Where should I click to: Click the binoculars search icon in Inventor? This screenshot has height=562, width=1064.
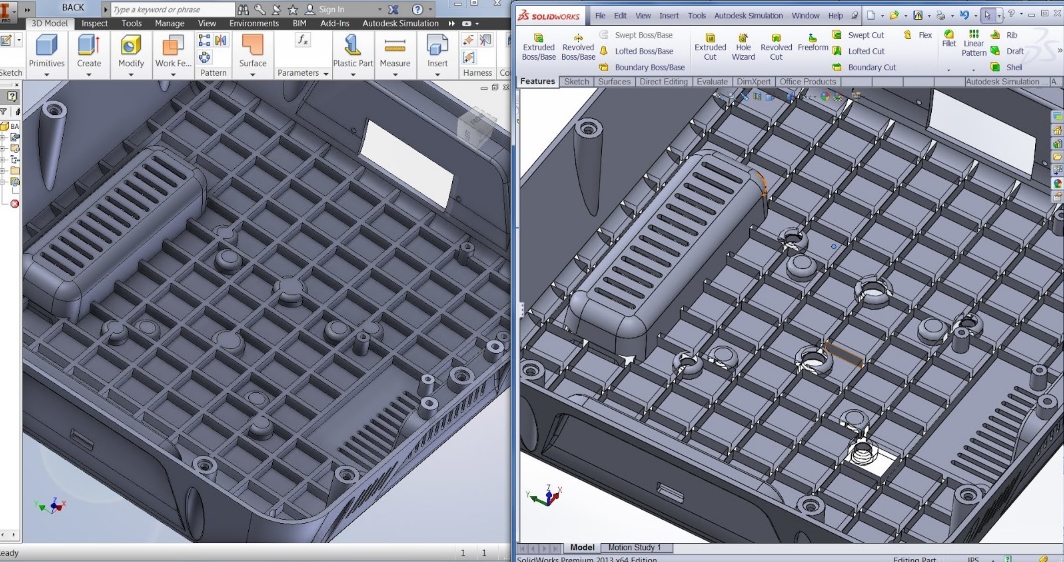pyautogui.click(x=243, y=10)
